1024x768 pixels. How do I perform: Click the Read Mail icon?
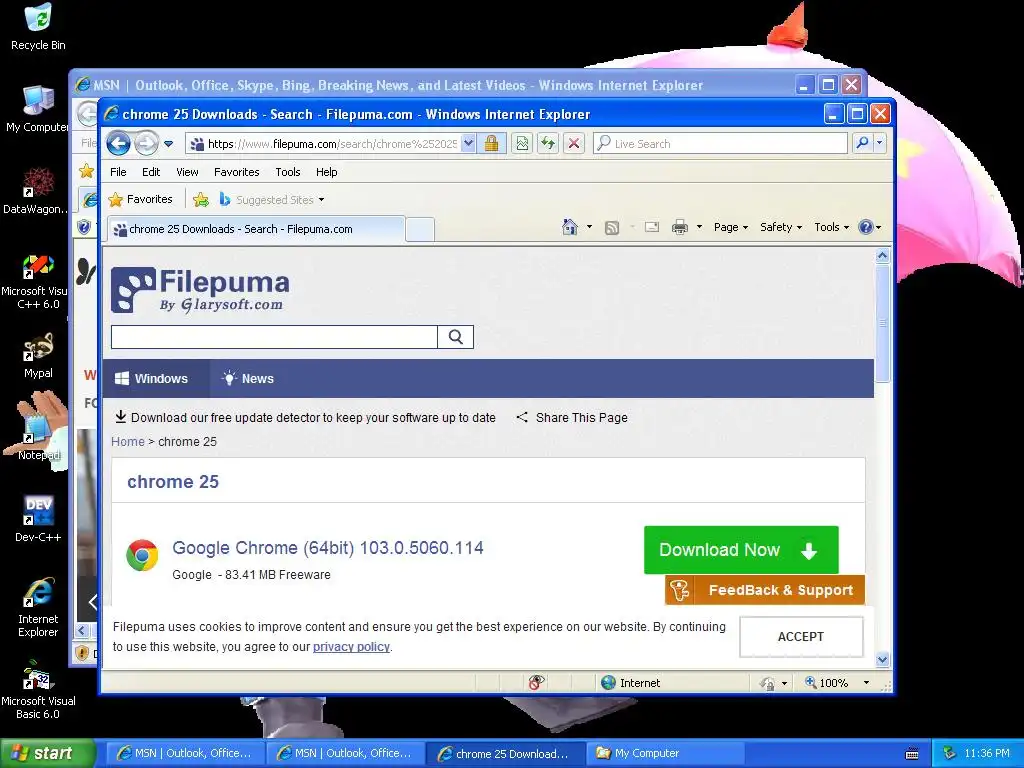[652, 227]
